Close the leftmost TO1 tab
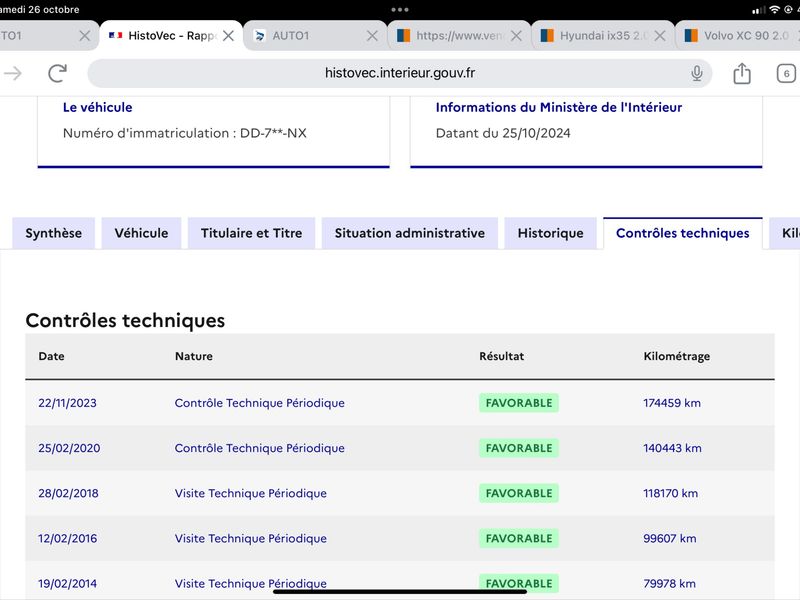800x600 pixels. tap(85, 36)
